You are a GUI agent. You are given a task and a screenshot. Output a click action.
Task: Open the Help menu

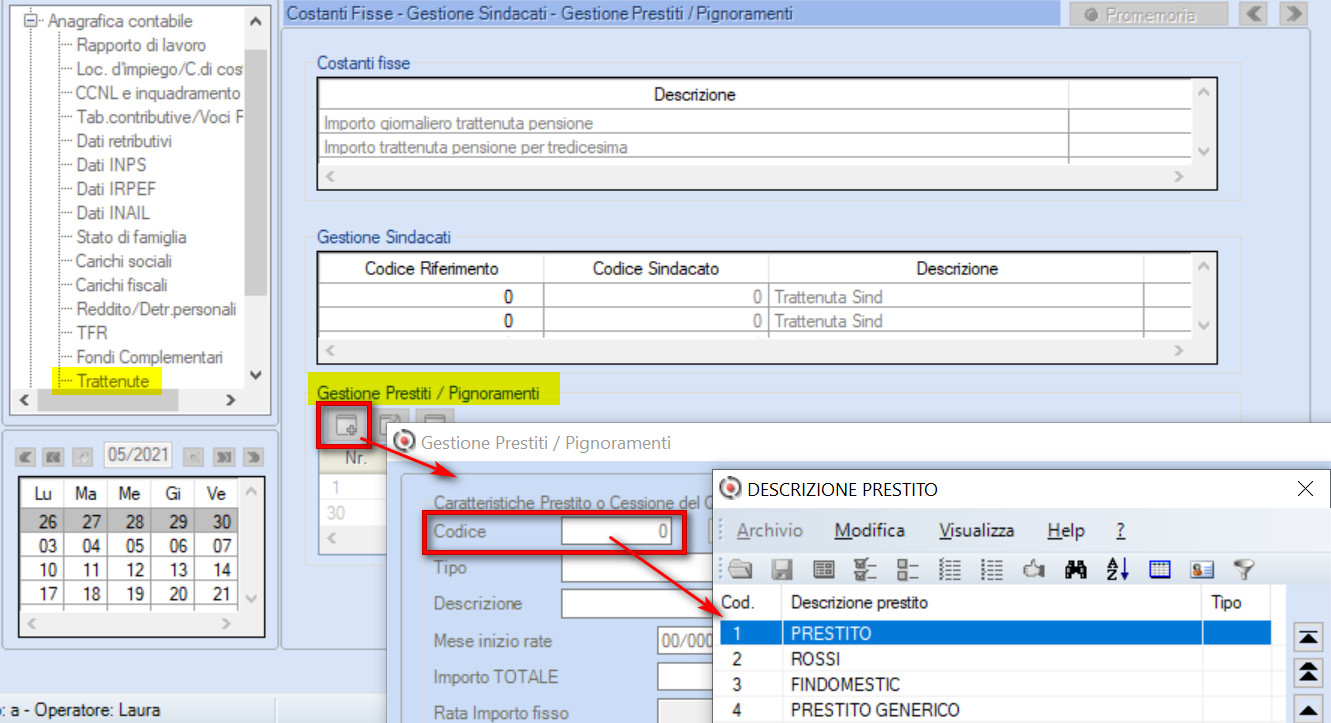[1066, 531]
